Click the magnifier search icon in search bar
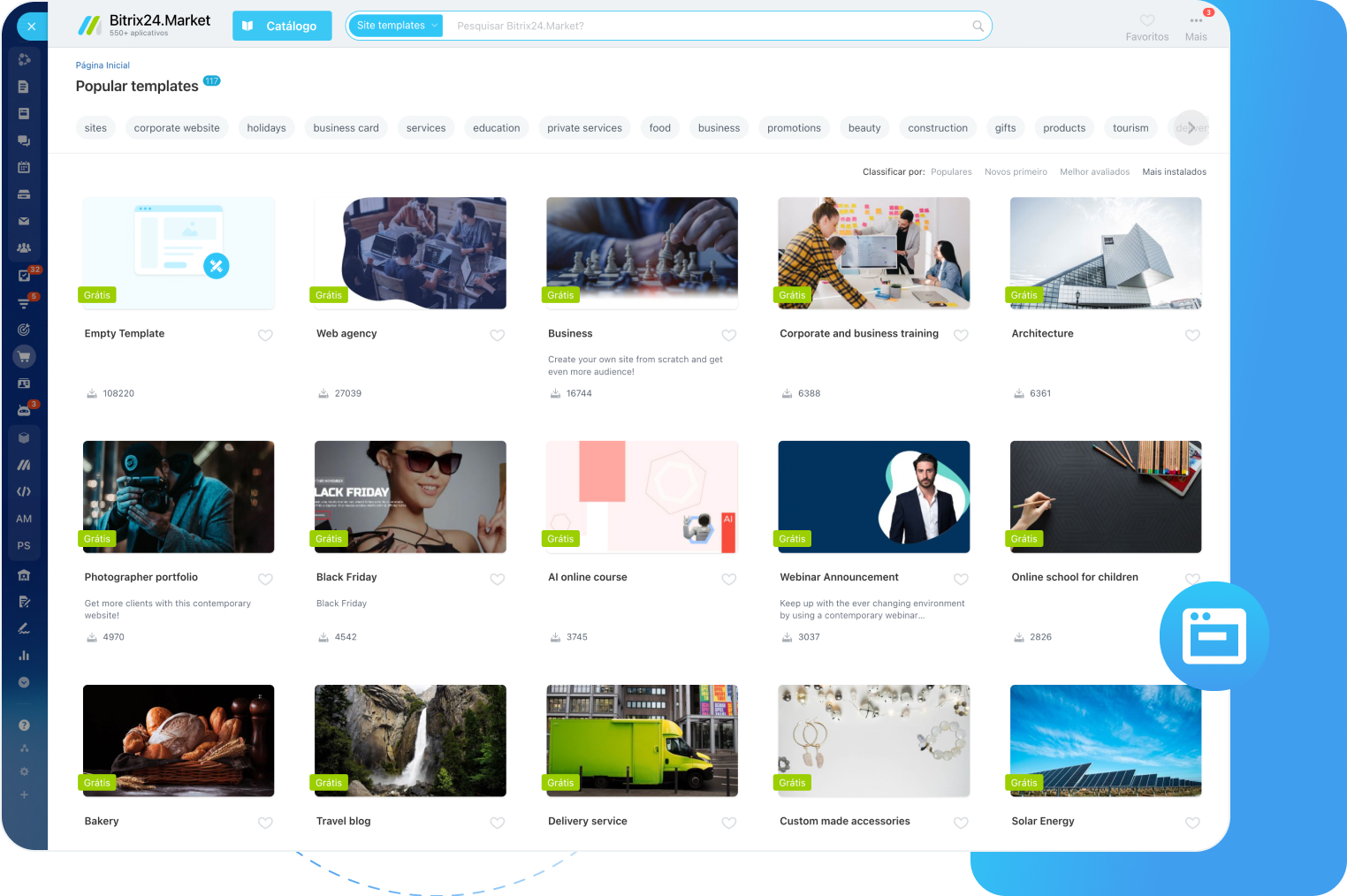 coord(978,27)
